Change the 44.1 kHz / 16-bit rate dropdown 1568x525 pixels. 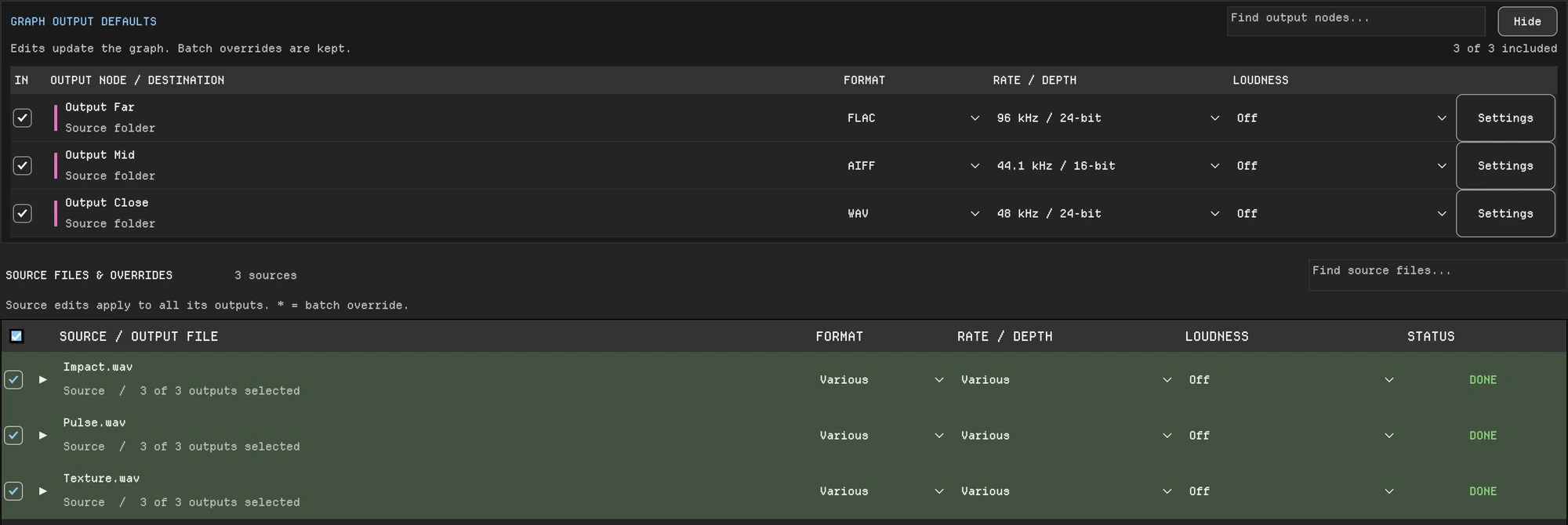(x=1108, y=166)
